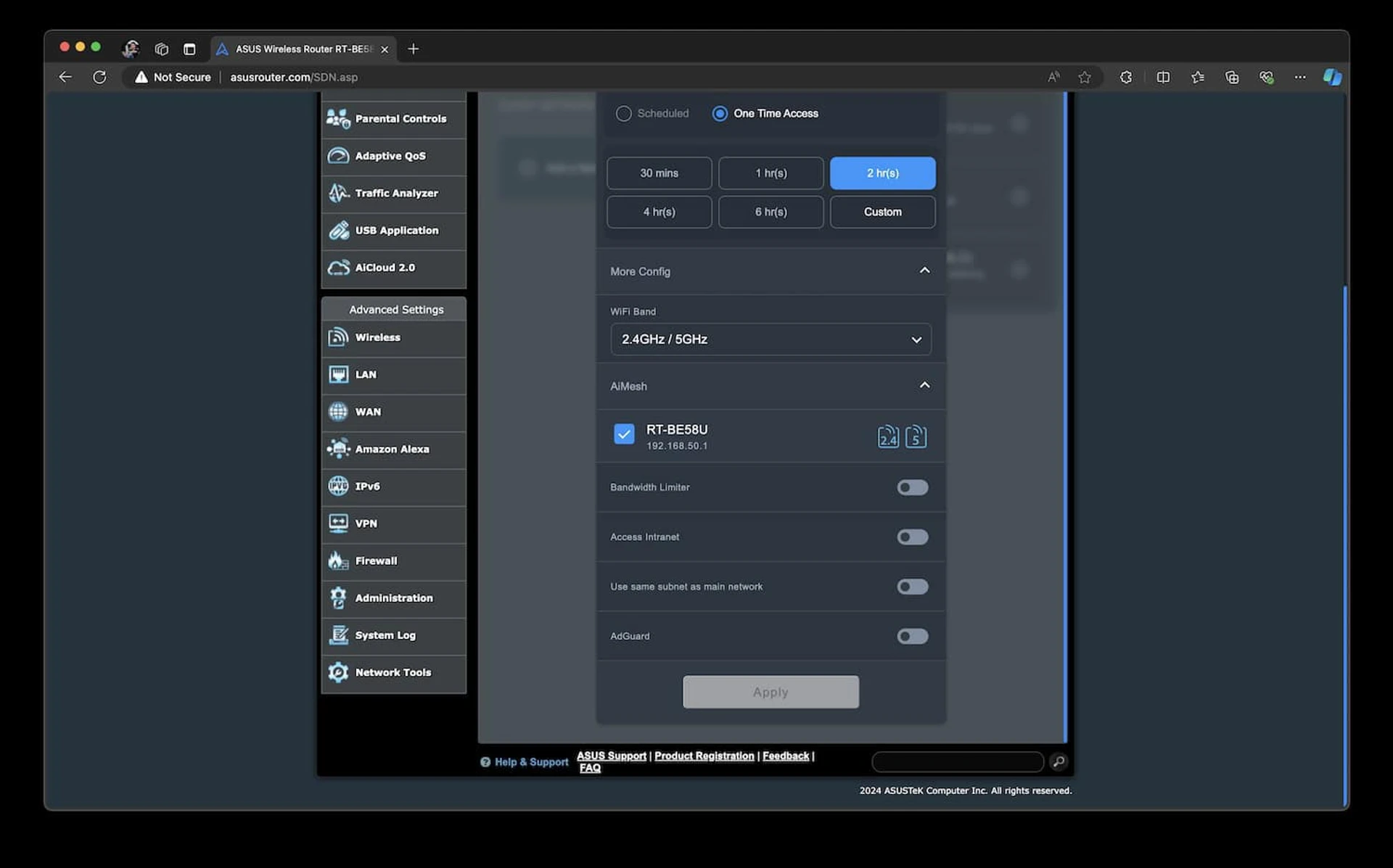Enable the AdGuard toggle
1393x868 pixels.
912,637
